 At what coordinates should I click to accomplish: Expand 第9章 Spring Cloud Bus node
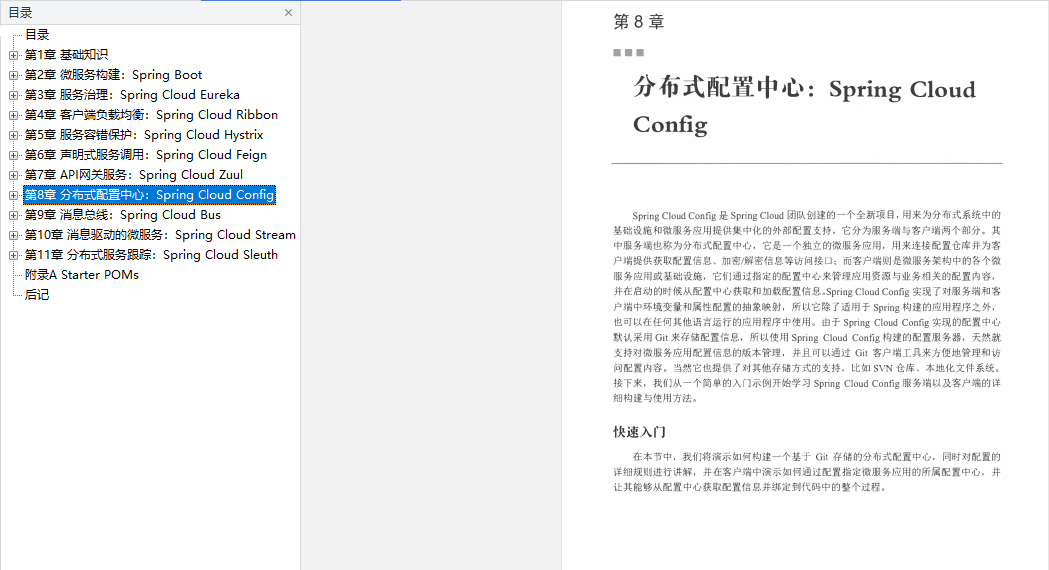click(13, 215)
